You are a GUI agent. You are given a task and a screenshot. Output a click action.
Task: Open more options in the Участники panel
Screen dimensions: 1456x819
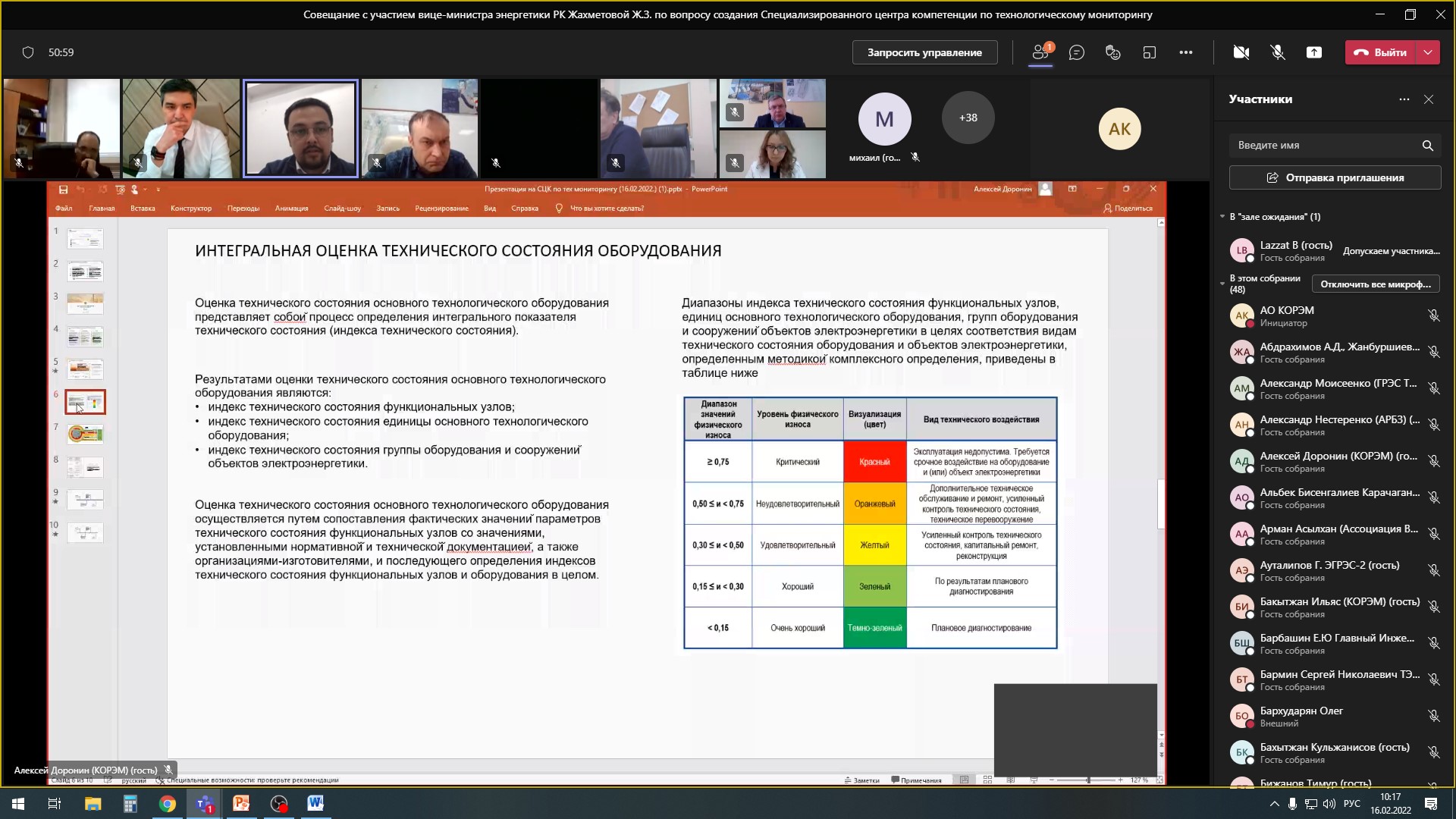(x=1404, y=99)
